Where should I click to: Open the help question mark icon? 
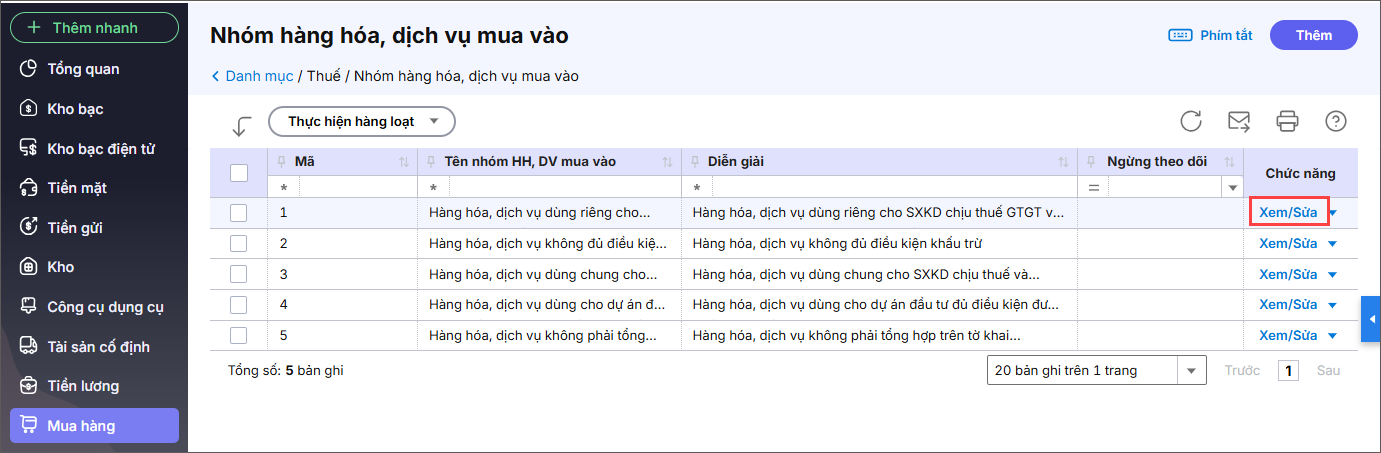pyautogui.click(x=1335, y=121)
